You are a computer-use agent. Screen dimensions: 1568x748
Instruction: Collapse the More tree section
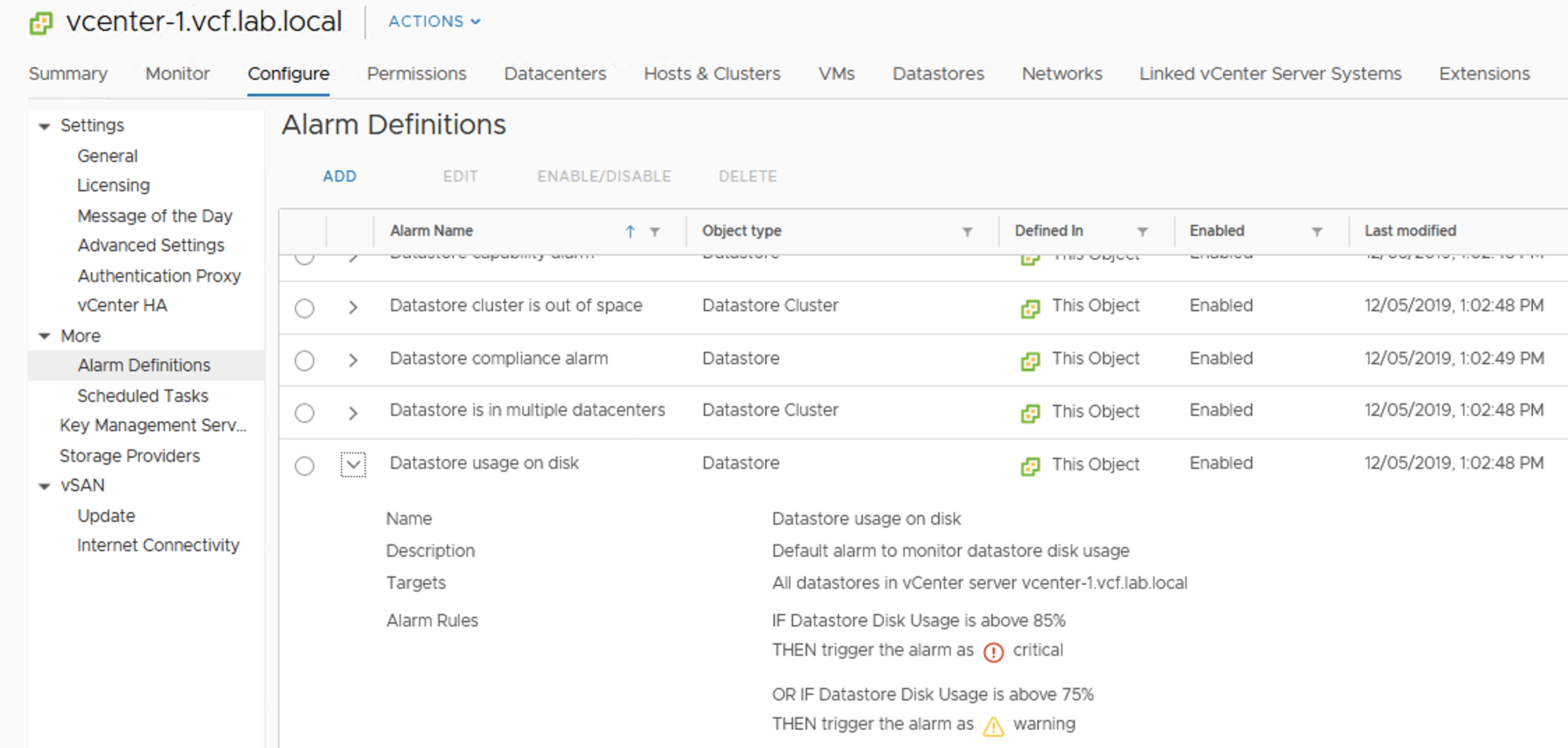click(45, 336)
